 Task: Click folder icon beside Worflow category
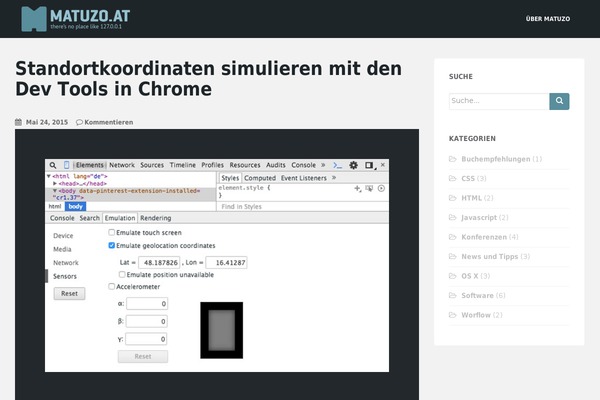[453, 315]
